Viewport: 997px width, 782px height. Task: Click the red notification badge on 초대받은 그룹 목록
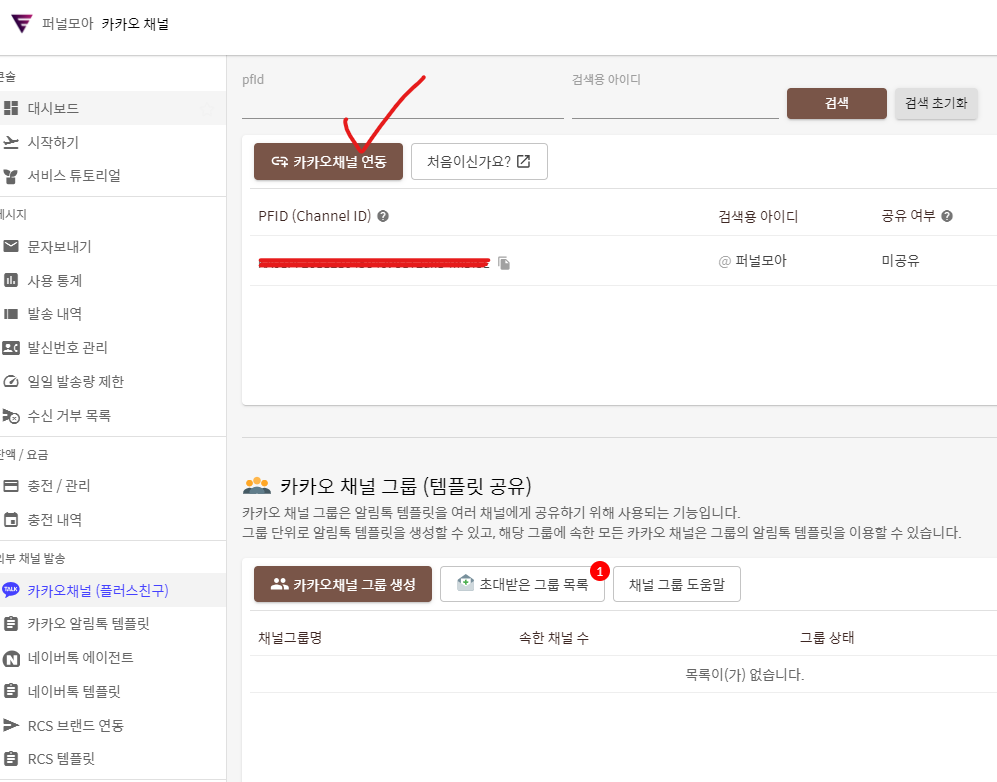(599, 572)
